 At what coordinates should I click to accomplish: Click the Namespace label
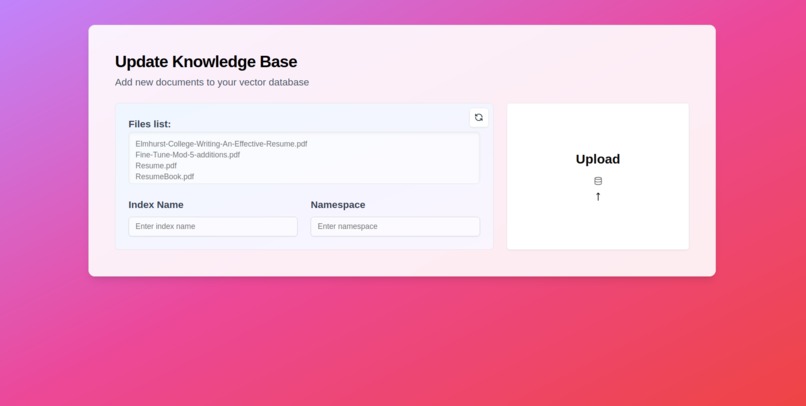click(x=338, y=205)
